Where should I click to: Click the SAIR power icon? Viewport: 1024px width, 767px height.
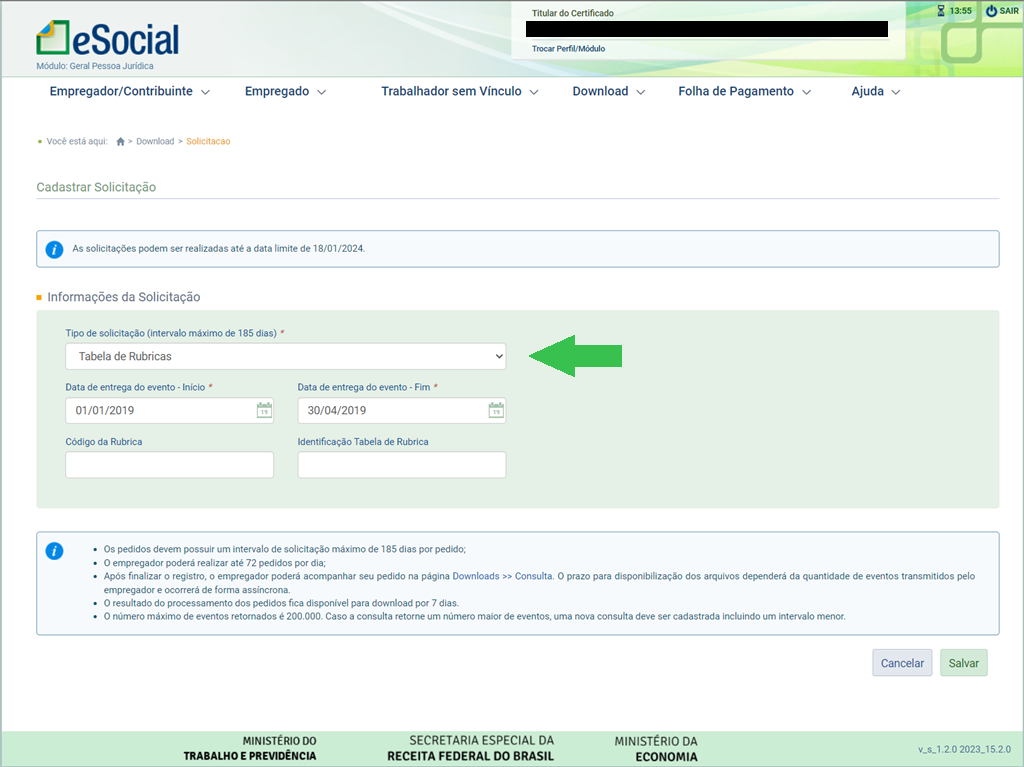tap(991, 11)
